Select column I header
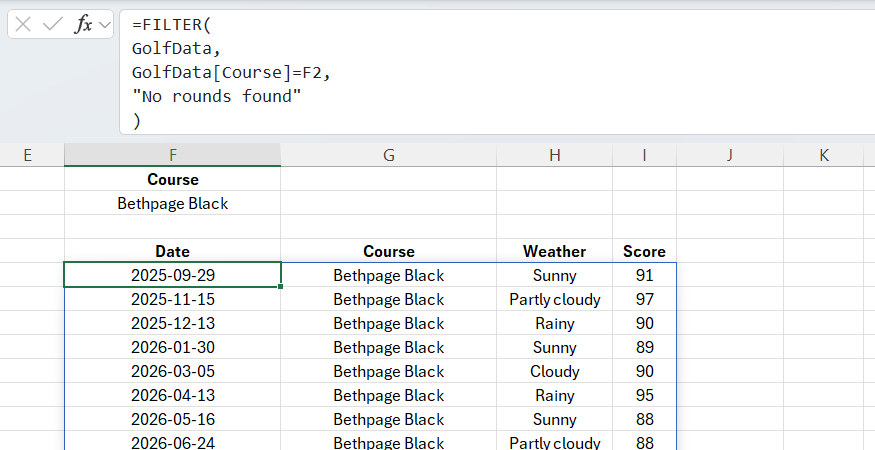875x450 pixels. pyautogui.click(x=645, y=155)
